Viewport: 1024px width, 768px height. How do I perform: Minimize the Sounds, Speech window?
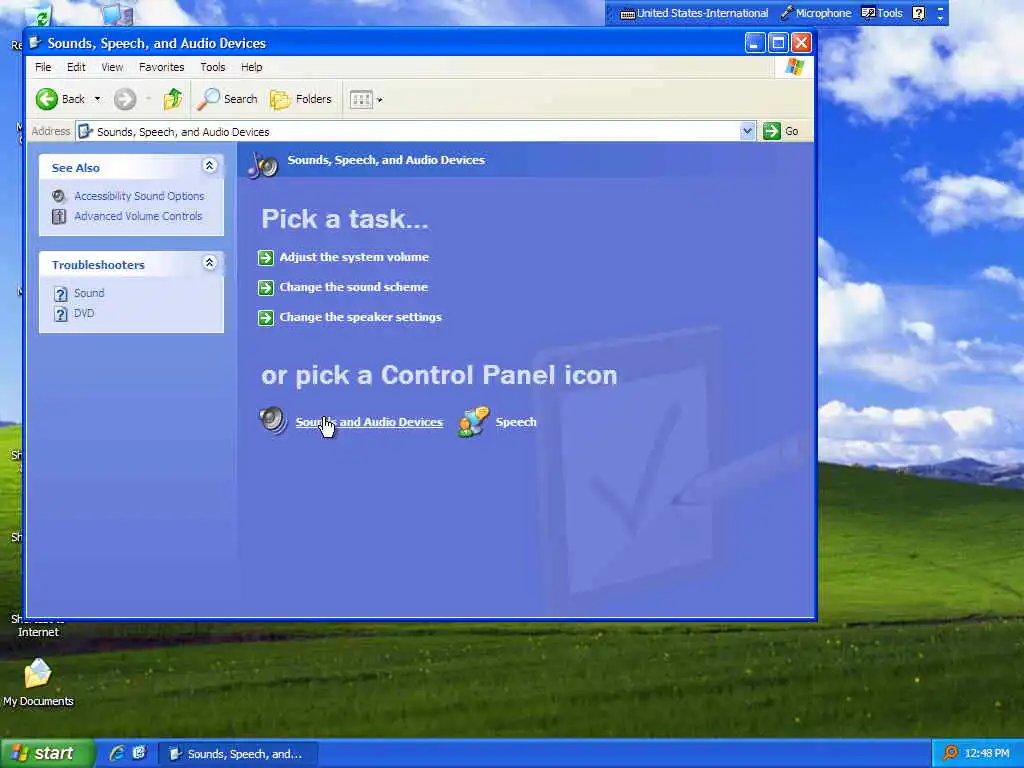click(x=755, y=43)
